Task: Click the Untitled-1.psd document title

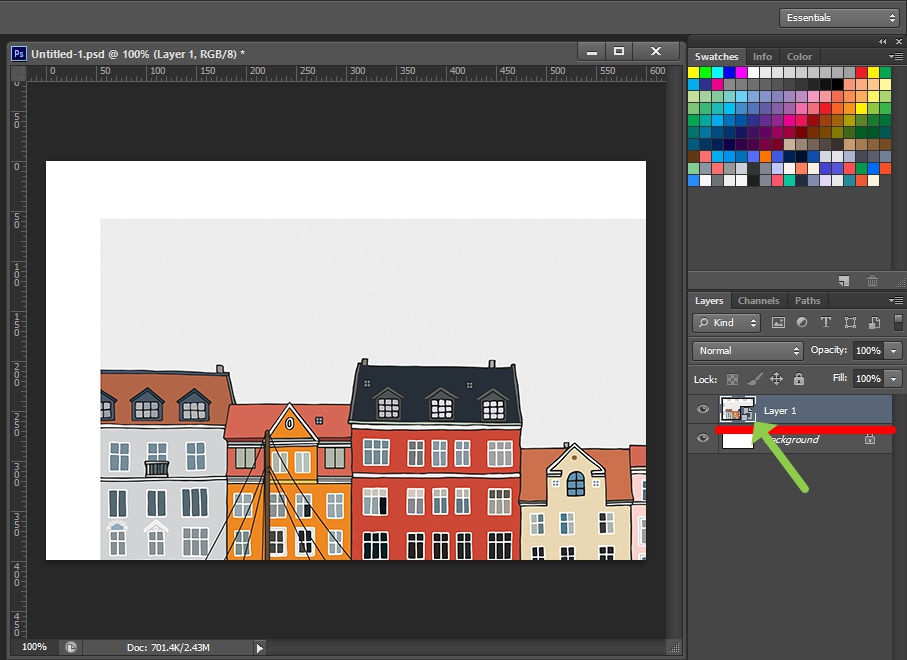Action: coord(138,54)
